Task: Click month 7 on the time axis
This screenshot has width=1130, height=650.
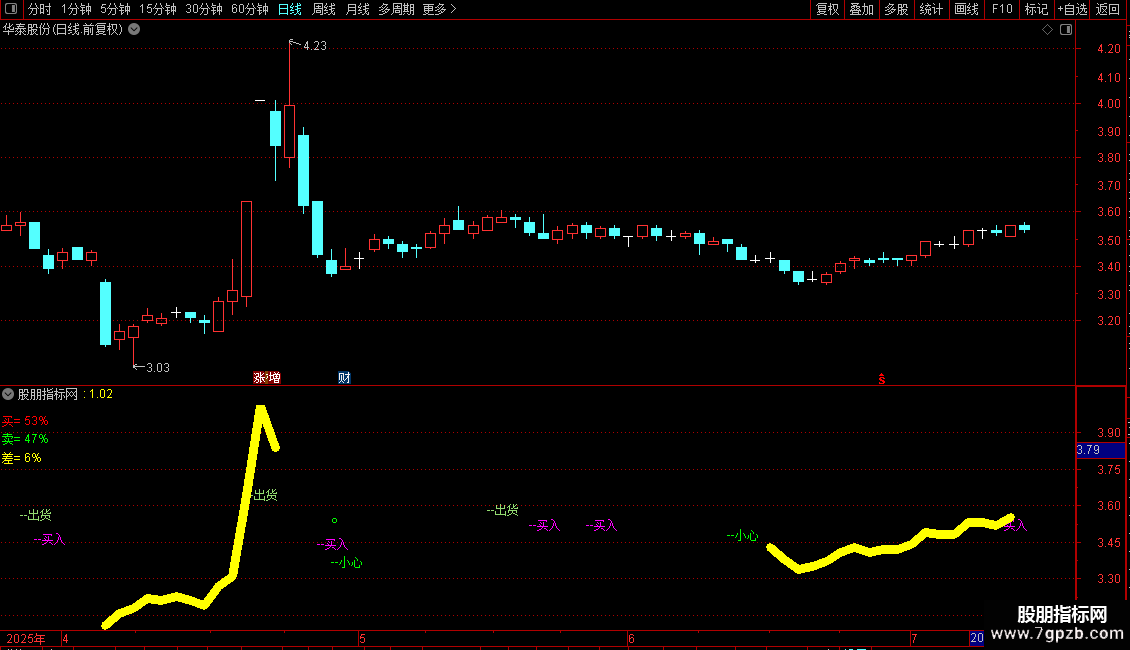Action: pos(914,638)
